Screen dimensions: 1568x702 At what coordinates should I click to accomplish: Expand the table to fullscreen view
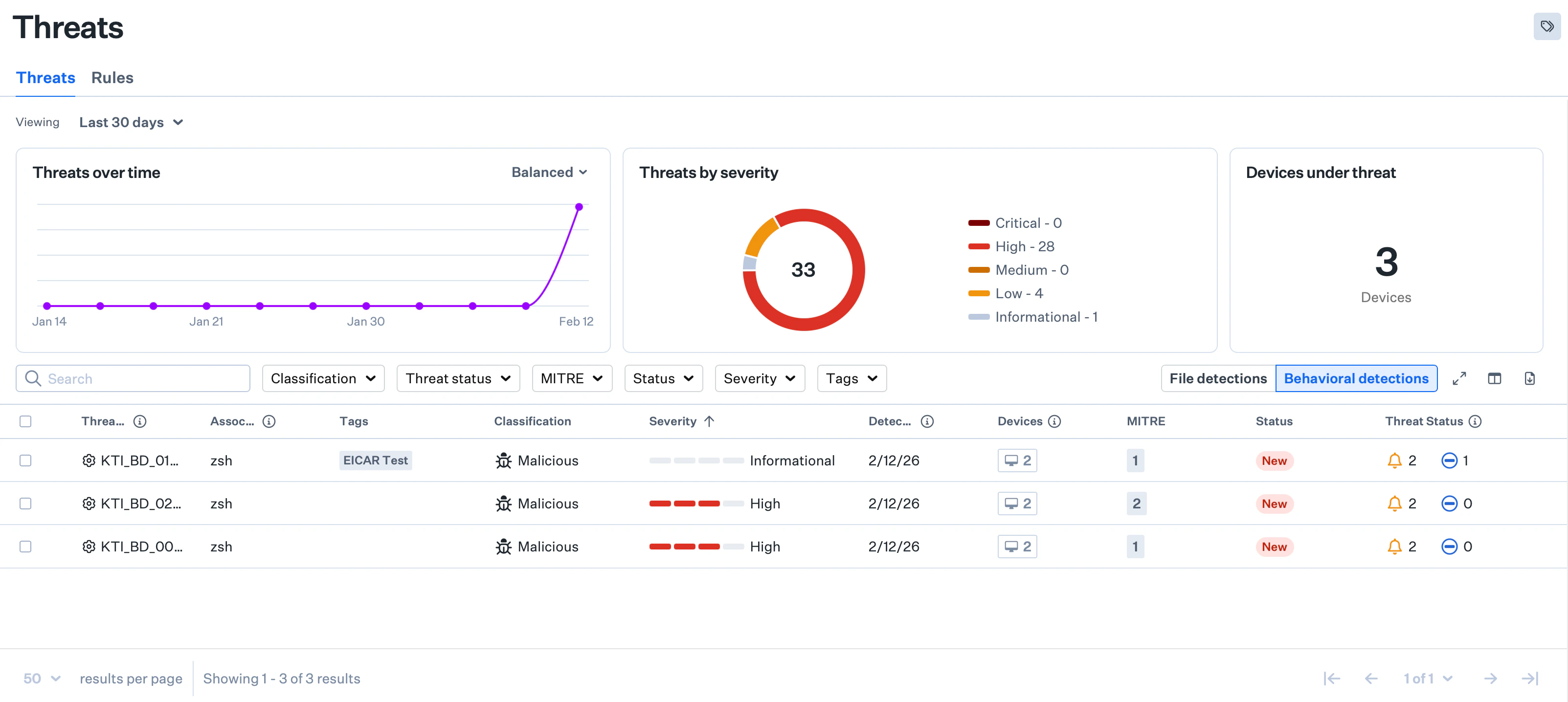(x=1459, y=378)
